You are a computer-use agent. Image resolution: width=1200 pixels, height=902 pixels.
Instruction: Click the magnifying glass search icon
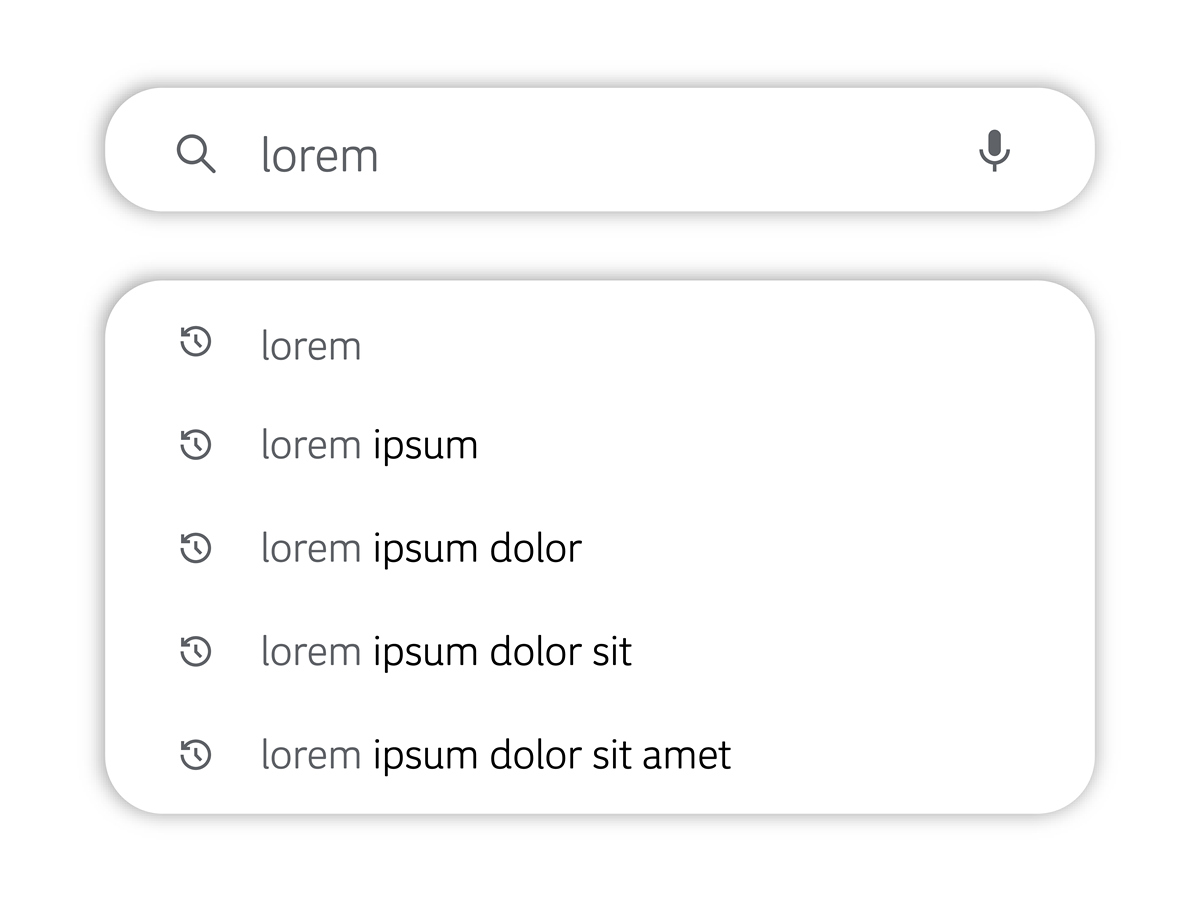[196, 154]
